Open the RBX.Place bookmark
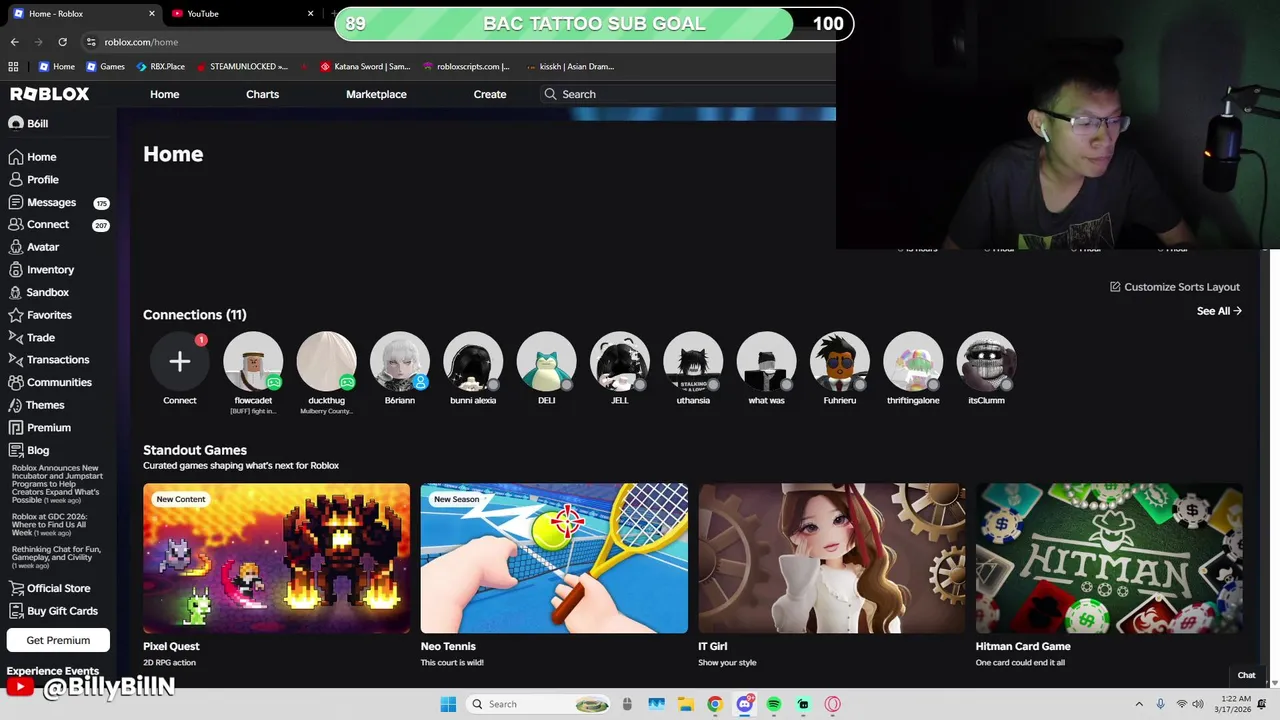This screenshot has width=1280, height=720. (160, 67)
